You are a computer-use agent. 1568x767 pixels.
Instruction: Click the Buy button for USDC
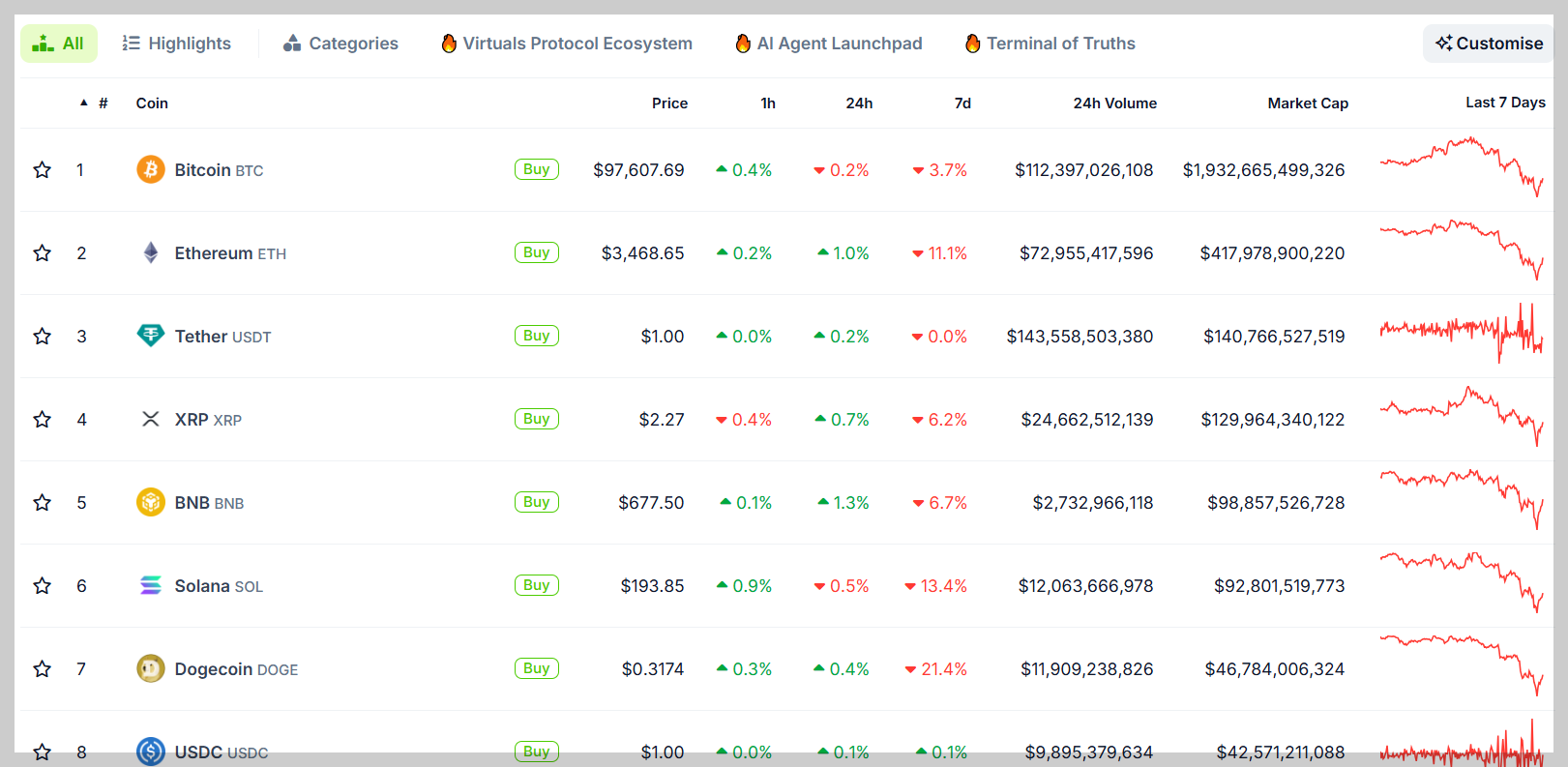(537, 752)
